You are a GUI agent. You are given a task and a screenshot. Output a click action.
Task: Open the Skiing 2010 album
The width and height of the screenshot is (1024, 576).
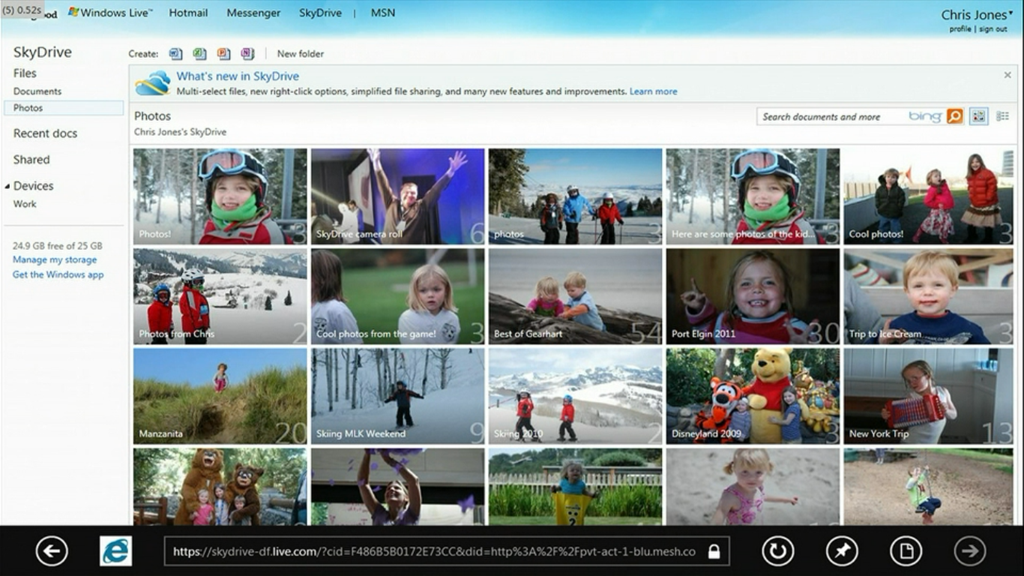pyautogui.click(x=575, y=396)
